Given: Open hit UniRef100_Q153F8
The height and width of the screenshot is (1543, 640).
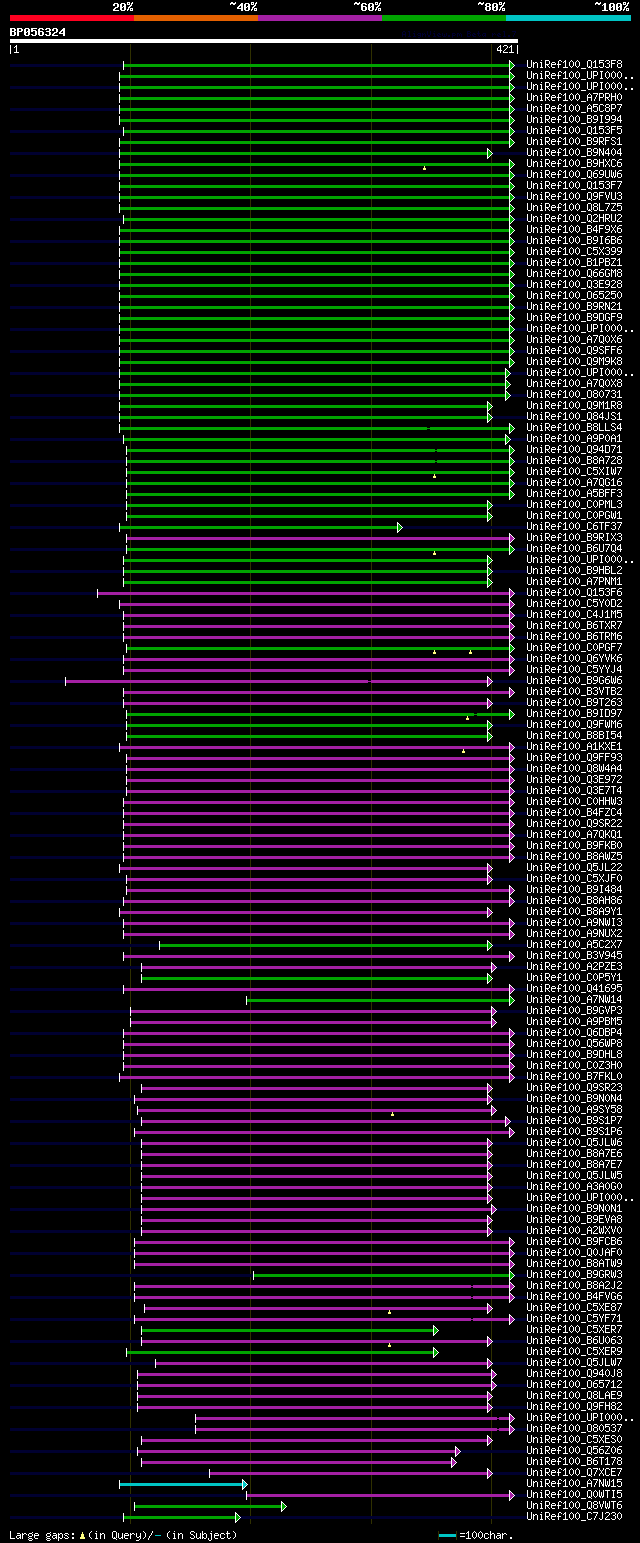Looking at the screenshot, I should point(574,65).
